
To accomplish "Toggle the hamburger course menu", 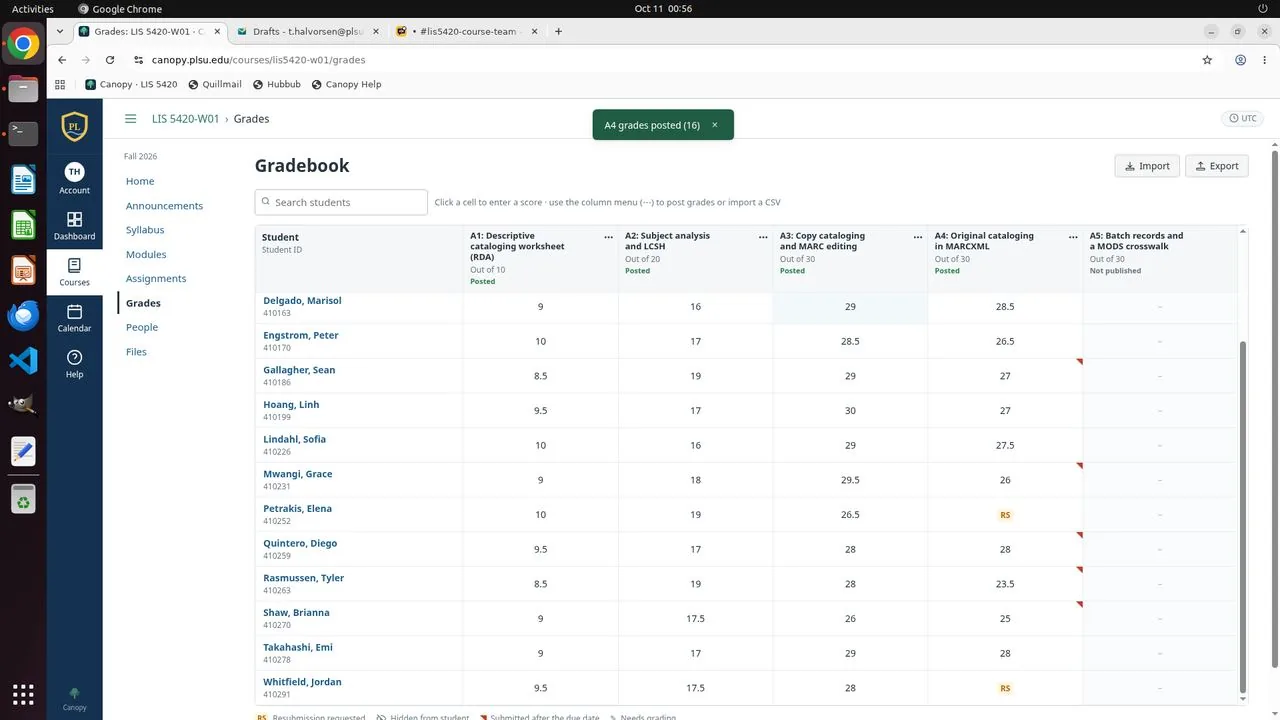I will point(130,119).
